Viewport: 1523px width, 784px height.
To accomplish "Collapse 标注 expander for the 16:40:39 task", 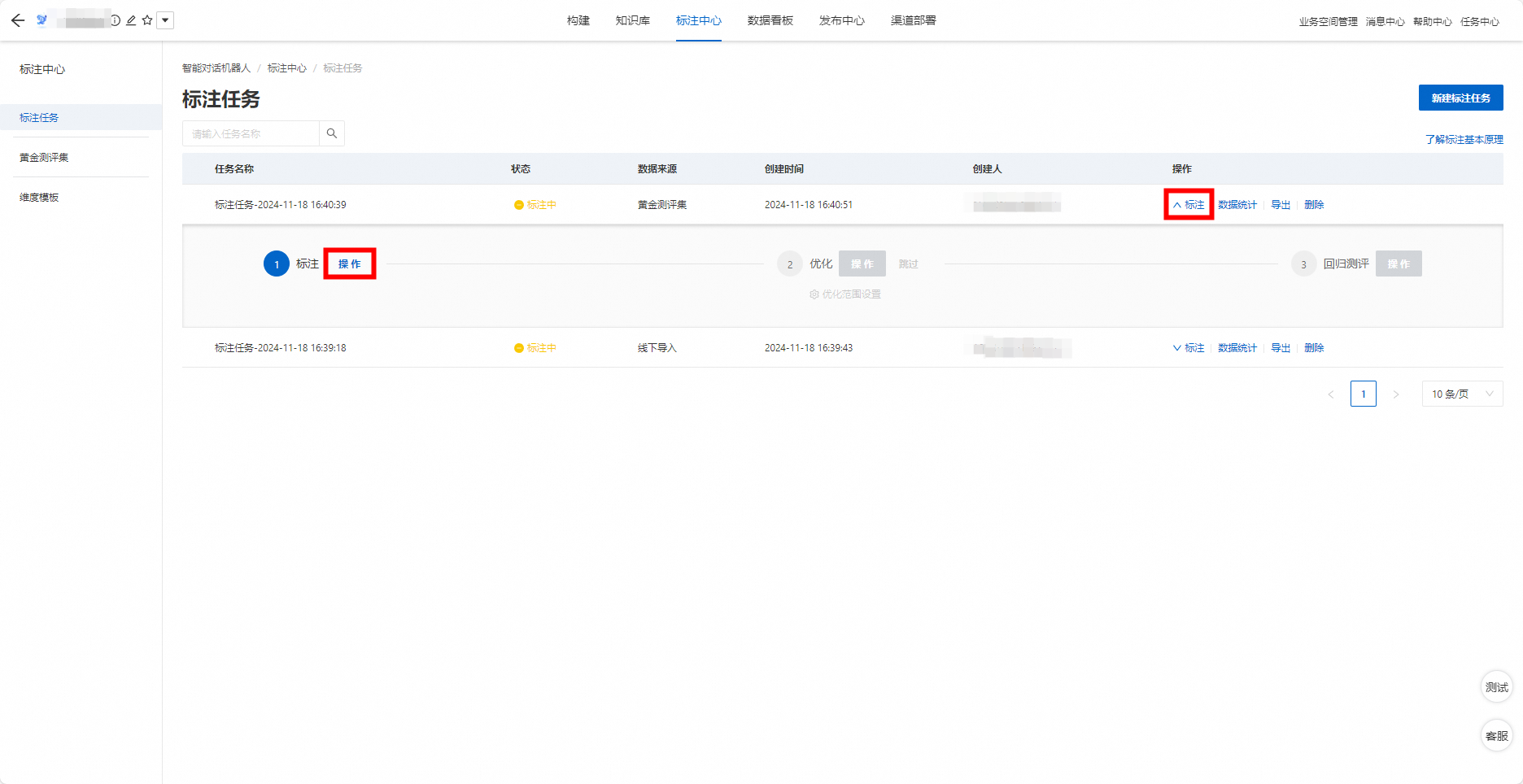I will click(x=1189, y=205).
